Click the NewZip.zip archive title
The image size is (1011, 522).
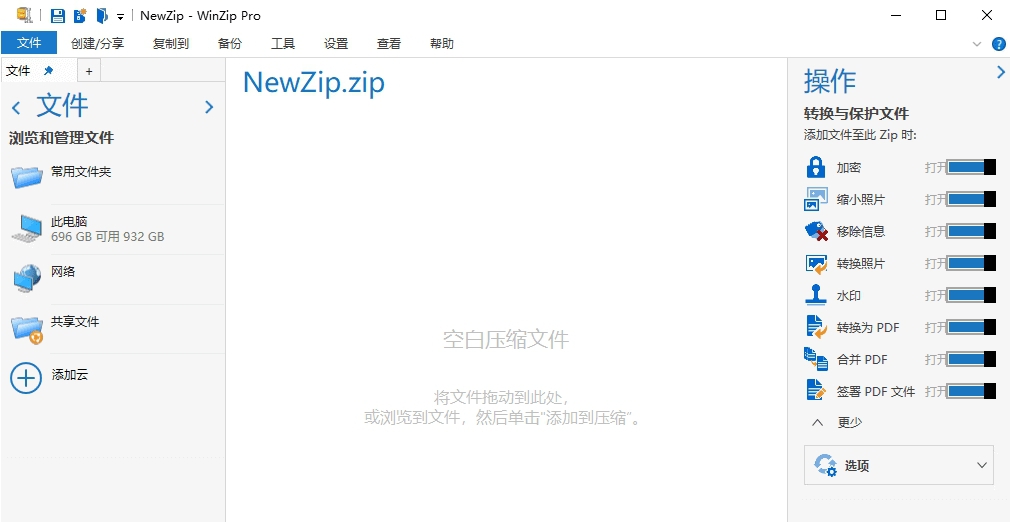click(x=313, y=82)
